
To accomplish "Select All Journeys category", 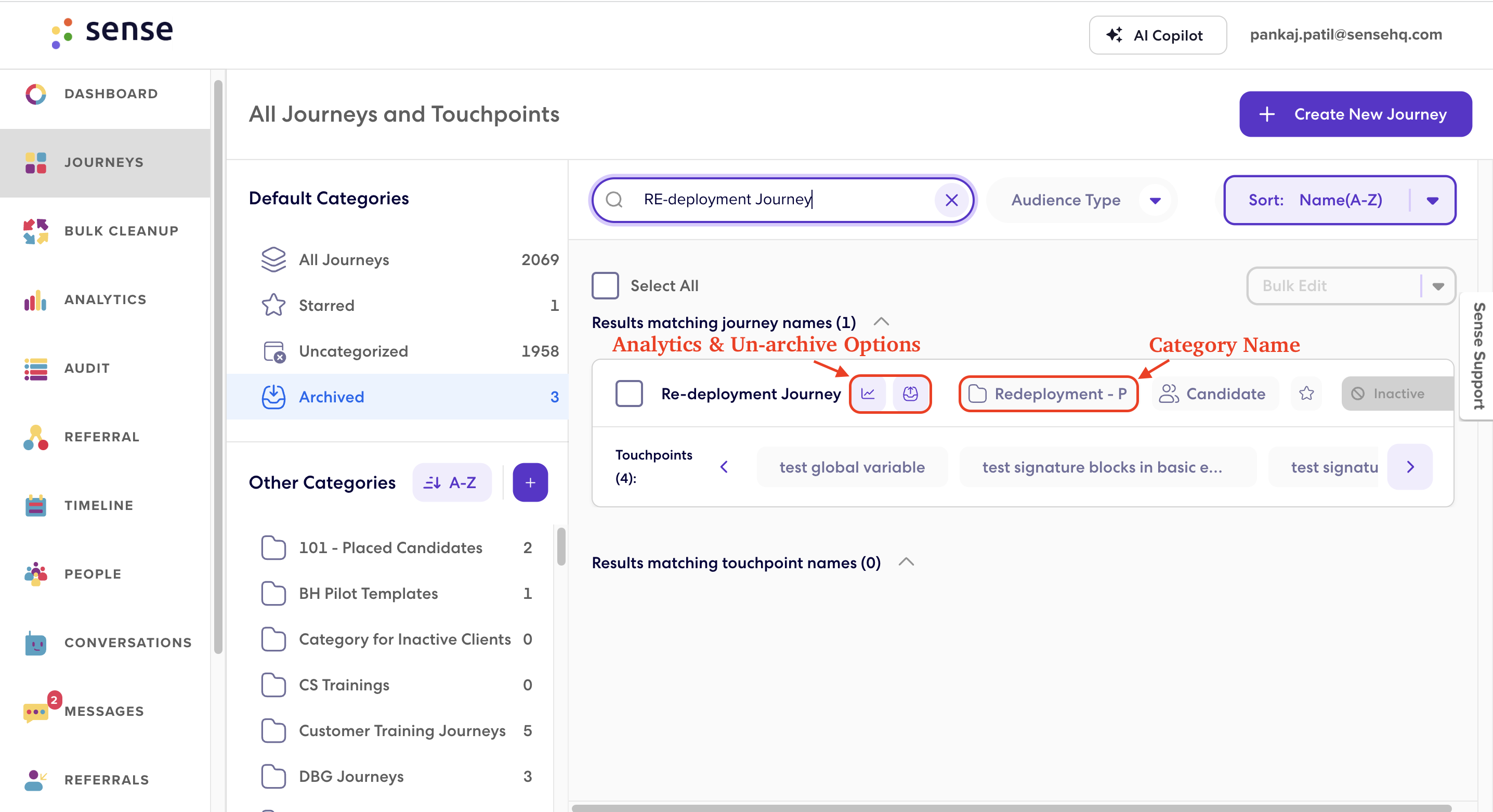I will pos(397,259).
